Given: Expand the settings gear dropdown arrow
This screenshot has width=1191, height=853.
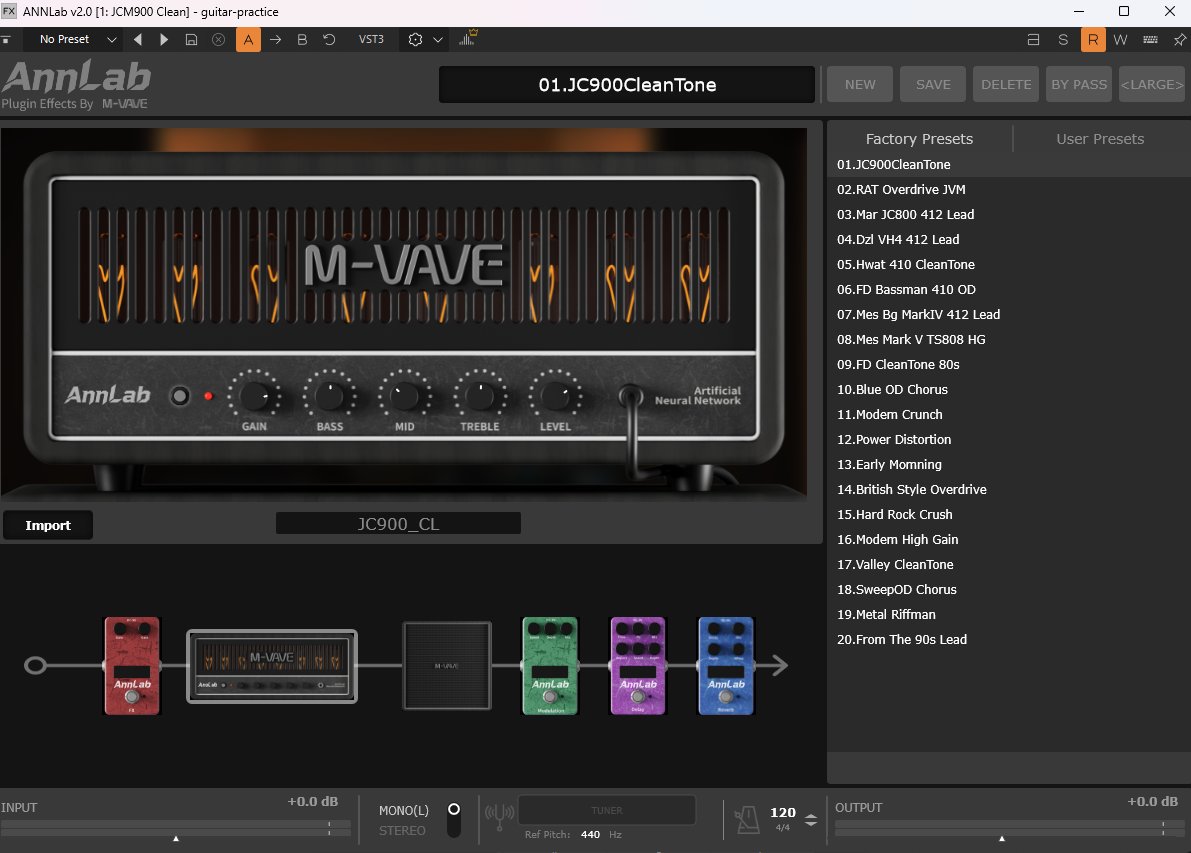Looking at the screenshot, I should pyautogui.click(x=438, y=39).
